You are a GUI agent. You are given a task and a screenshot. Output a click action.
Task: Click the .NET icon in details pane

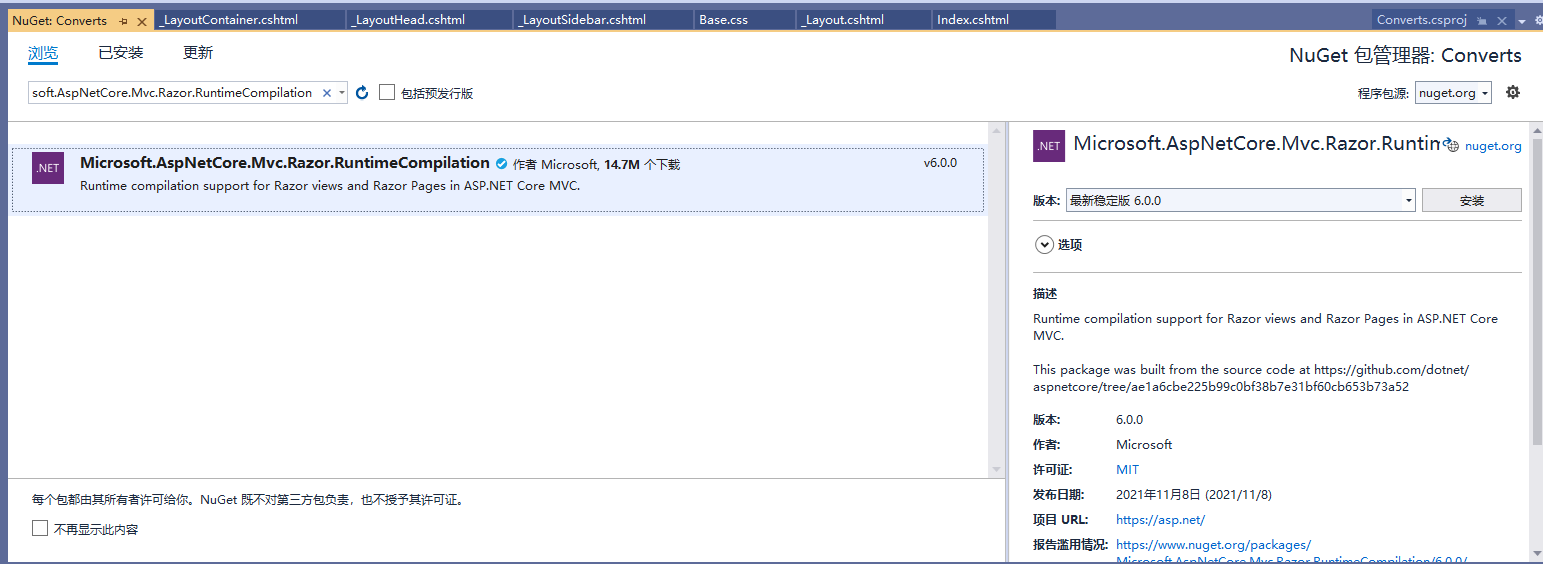click(1049, 146)
